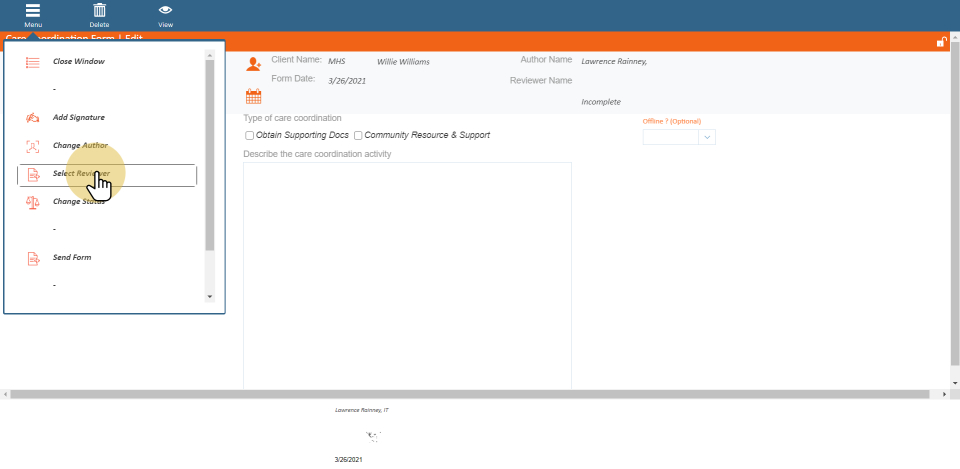
Task: Click the Delete trash icon
Action: (x=99, y=11)
